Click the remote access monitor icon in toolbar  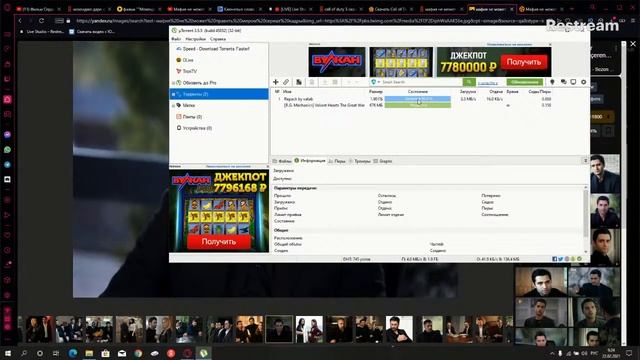(573, 82)
